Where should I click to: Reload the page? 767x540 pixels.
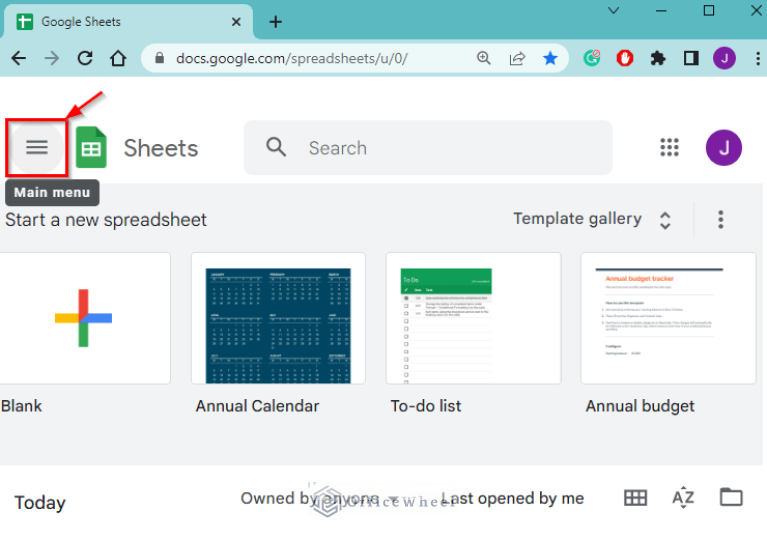click(x=85, y=58)
